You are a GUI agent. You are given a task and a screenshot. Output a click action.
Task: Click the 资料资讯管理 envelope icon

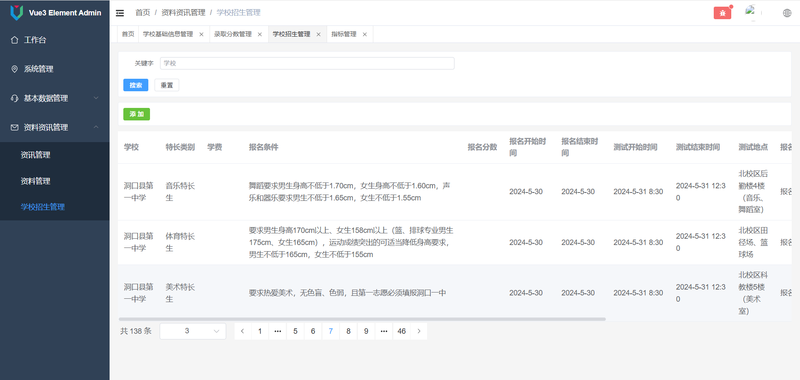[14, 128]
